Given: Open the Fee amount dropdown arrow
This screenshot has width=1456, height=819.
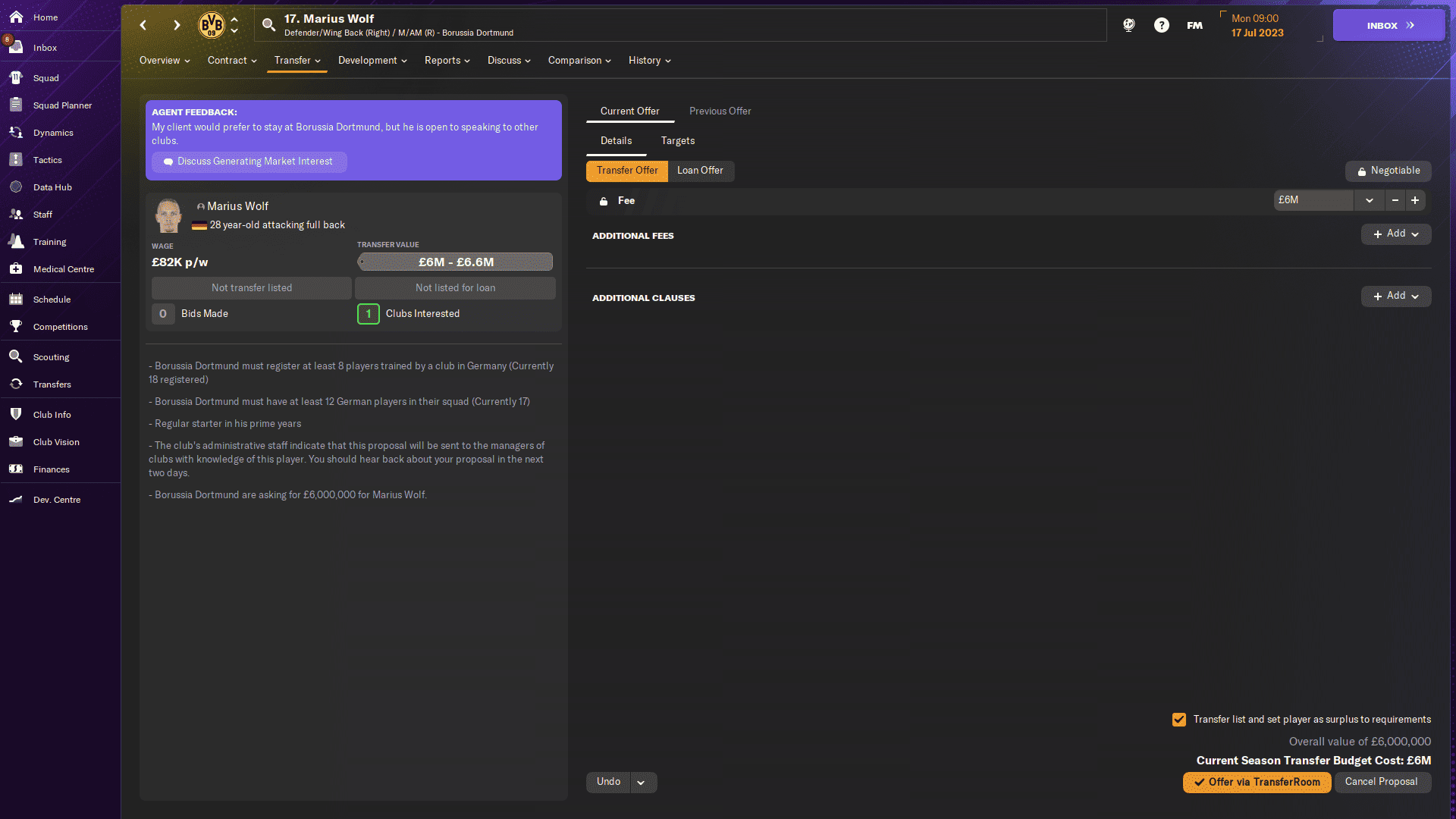Looking at the screenshot, I should 1370,200.
